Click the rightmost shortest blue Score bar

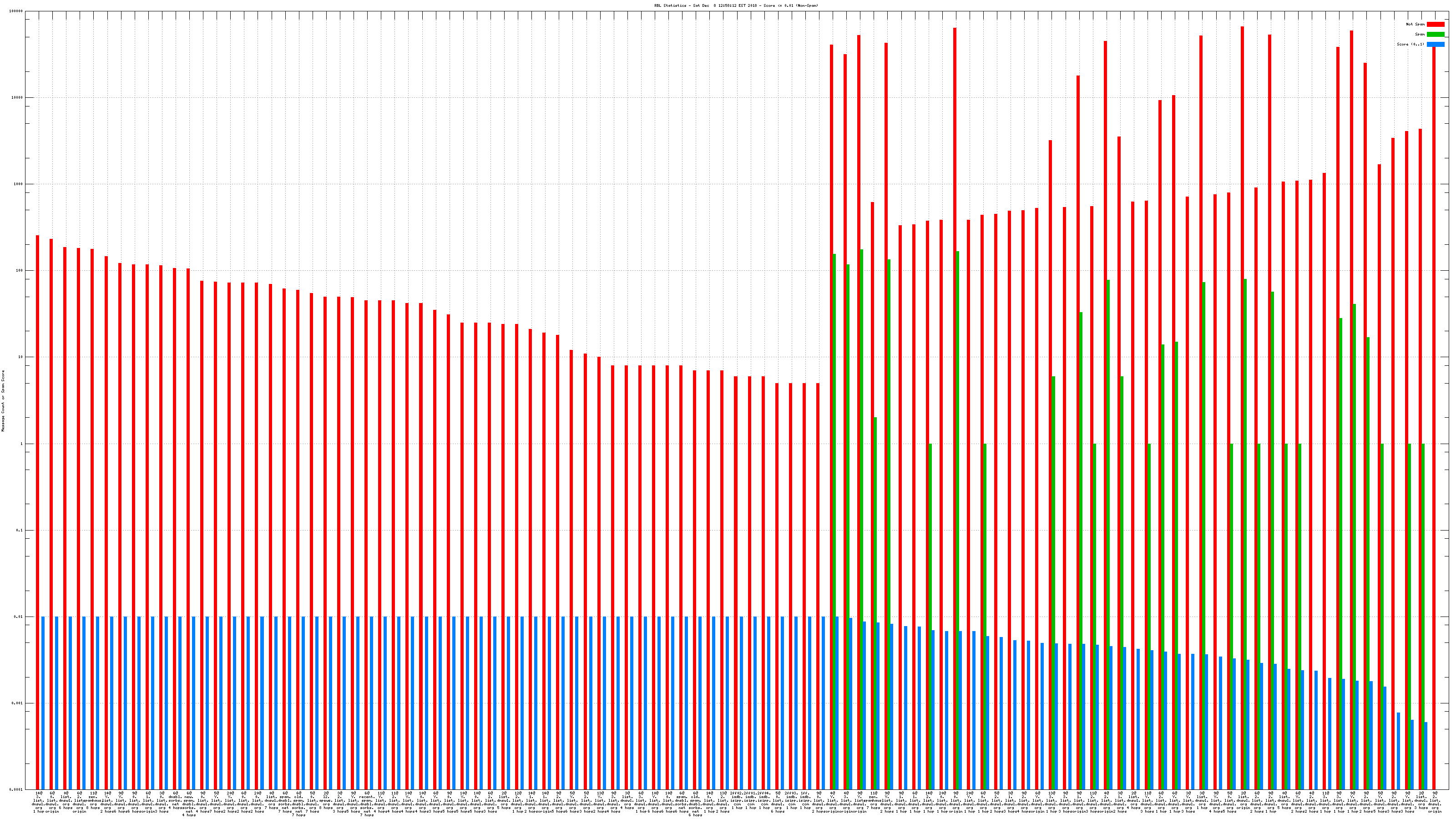(x=1426, y=755)
